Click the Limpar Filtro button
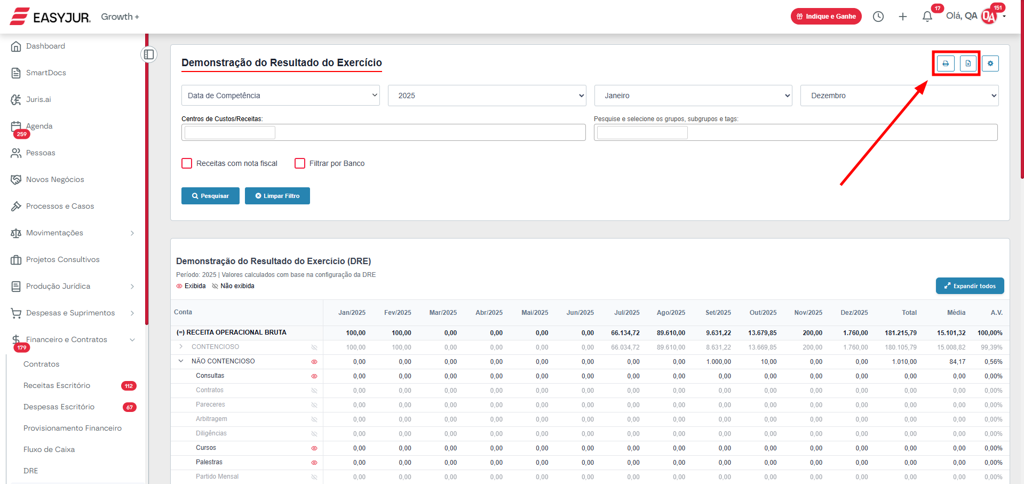The height and width of the screenshot is (484, 1024). click(x=277, y=196)
